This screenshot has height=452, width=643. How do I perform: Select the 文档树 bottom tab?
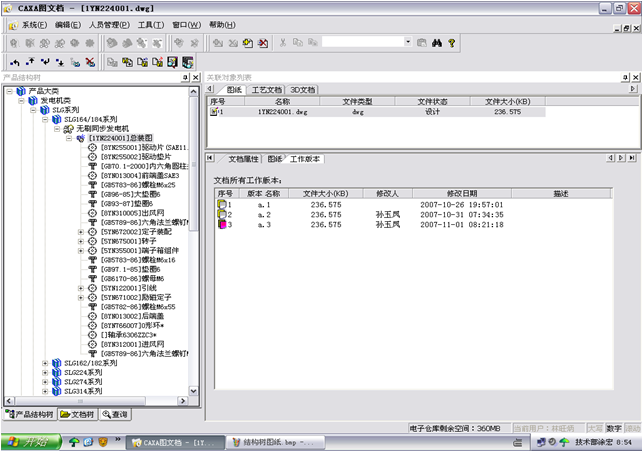point(79,414)
